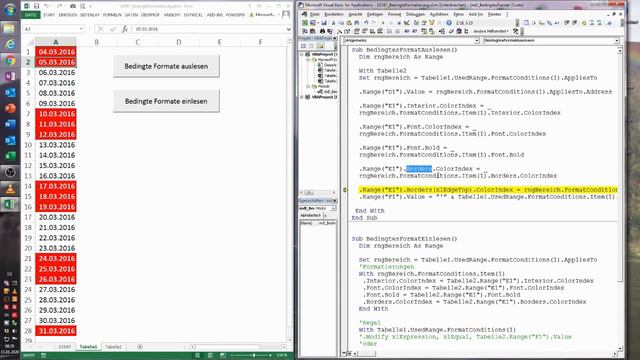Click the camera icon in Excel quick access toolbar
Screen dimensions: 640x360
tap(73, 6)
